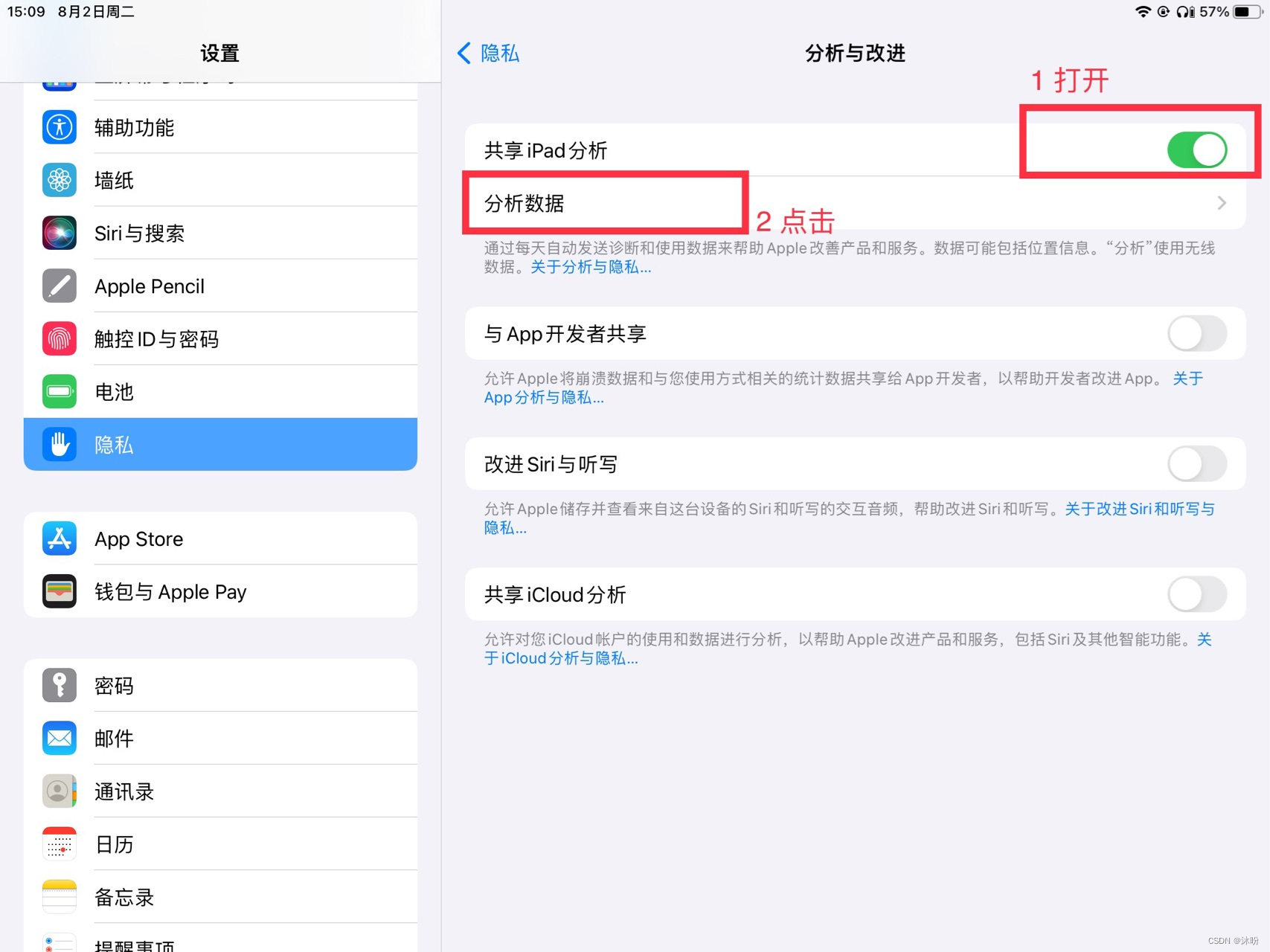Open 墙纸 settings
The image size is (1270, 952).
[x=220, y=180]
